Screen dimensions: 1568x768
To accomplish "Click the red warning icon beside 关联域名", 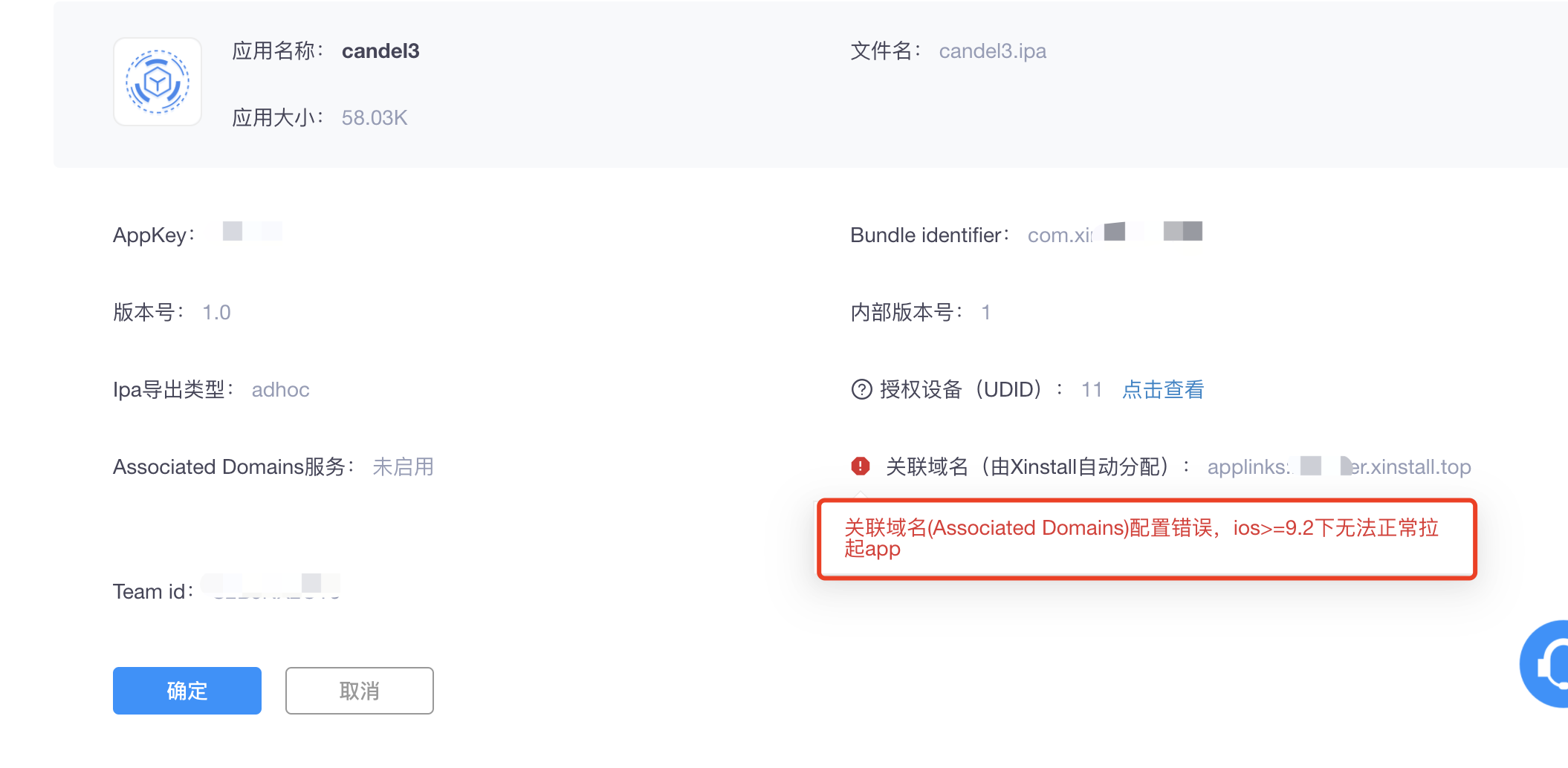I will pyautogui.click(x=861, y=466).
